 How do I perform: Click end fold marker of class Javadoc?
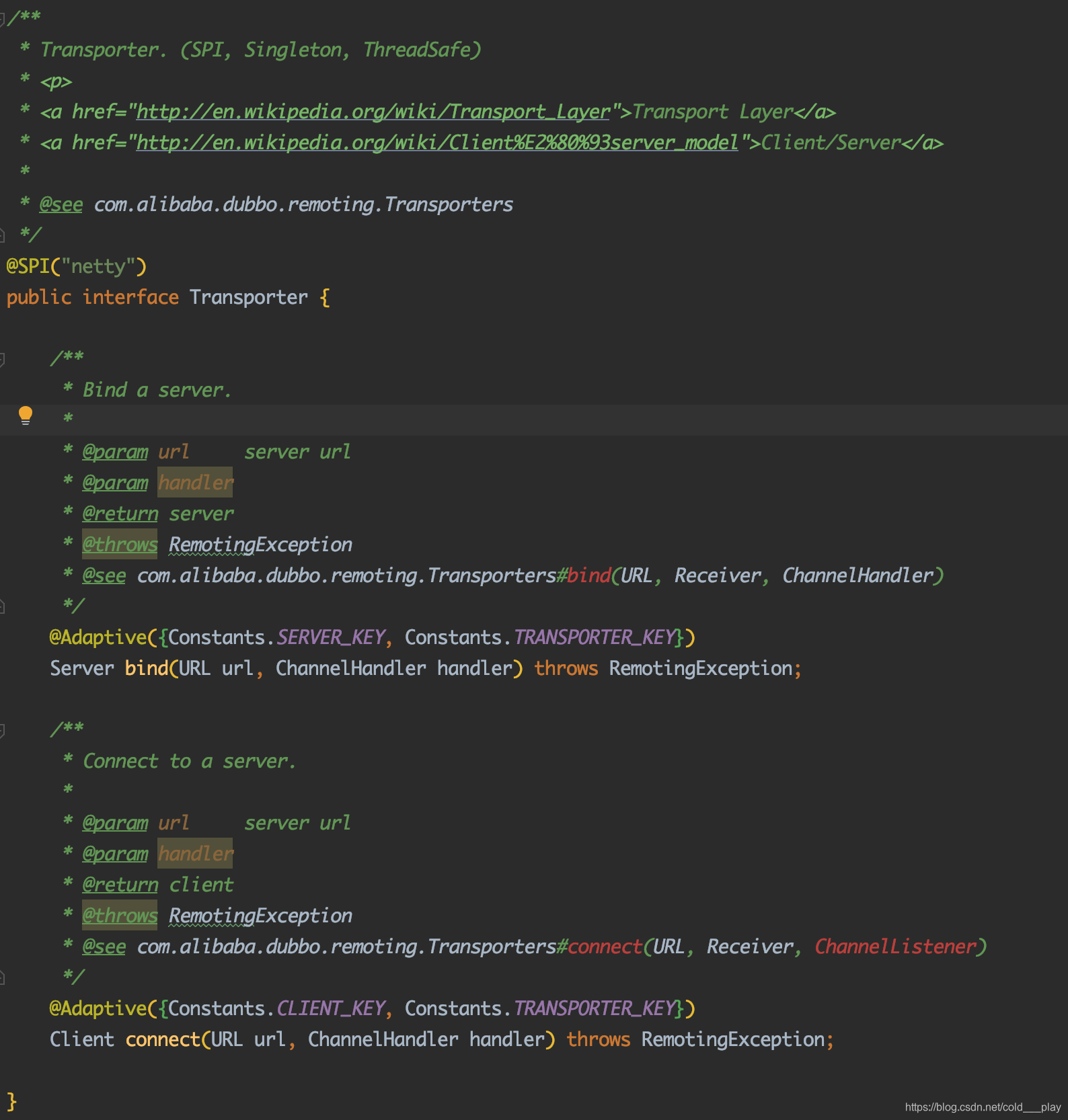tap(2, 235)
